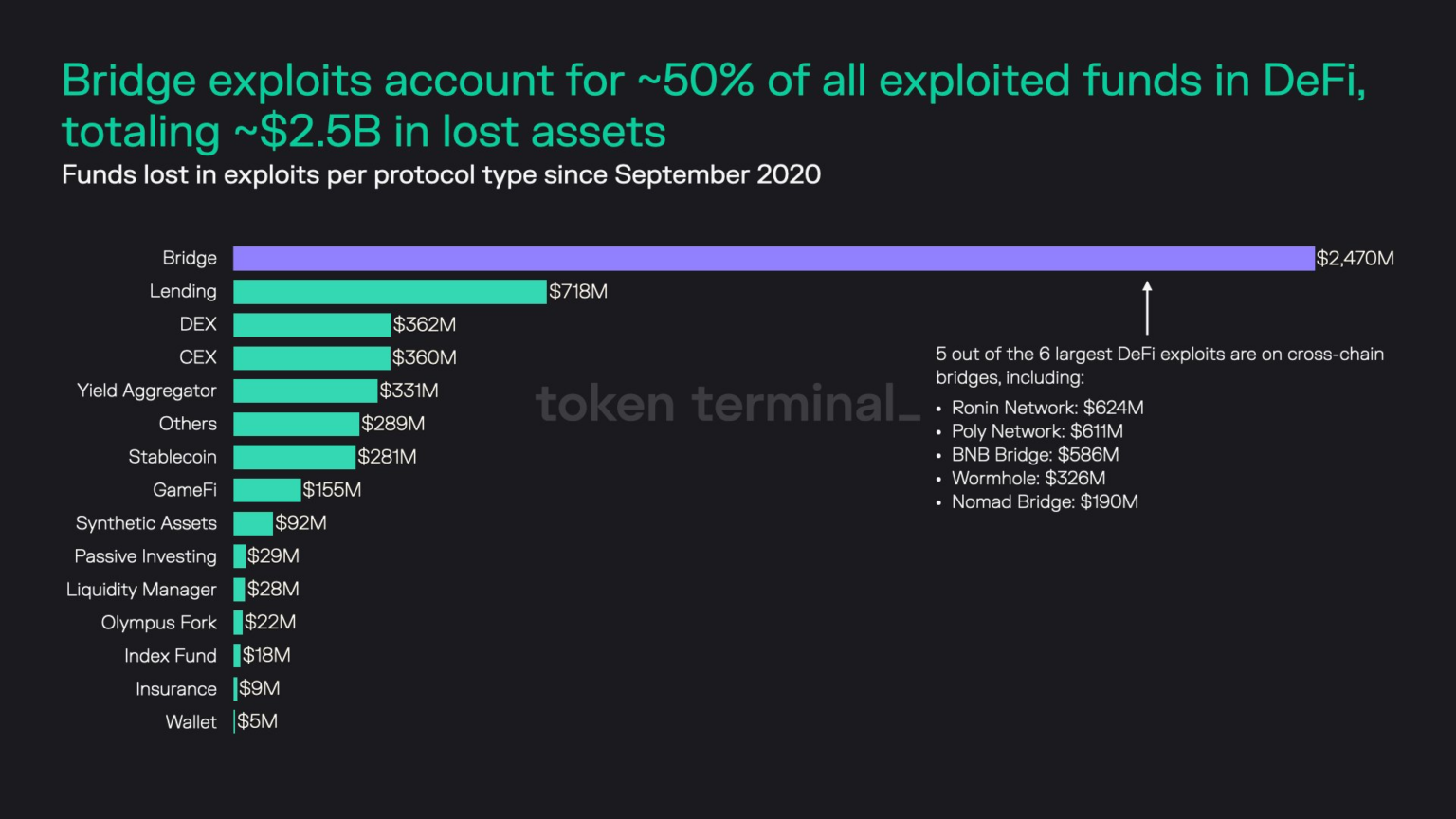The height and width of the screenshot is (819, 1456).
Task: Select the Ronin Network: $624M bullet
Action: tap(1046, 408)
